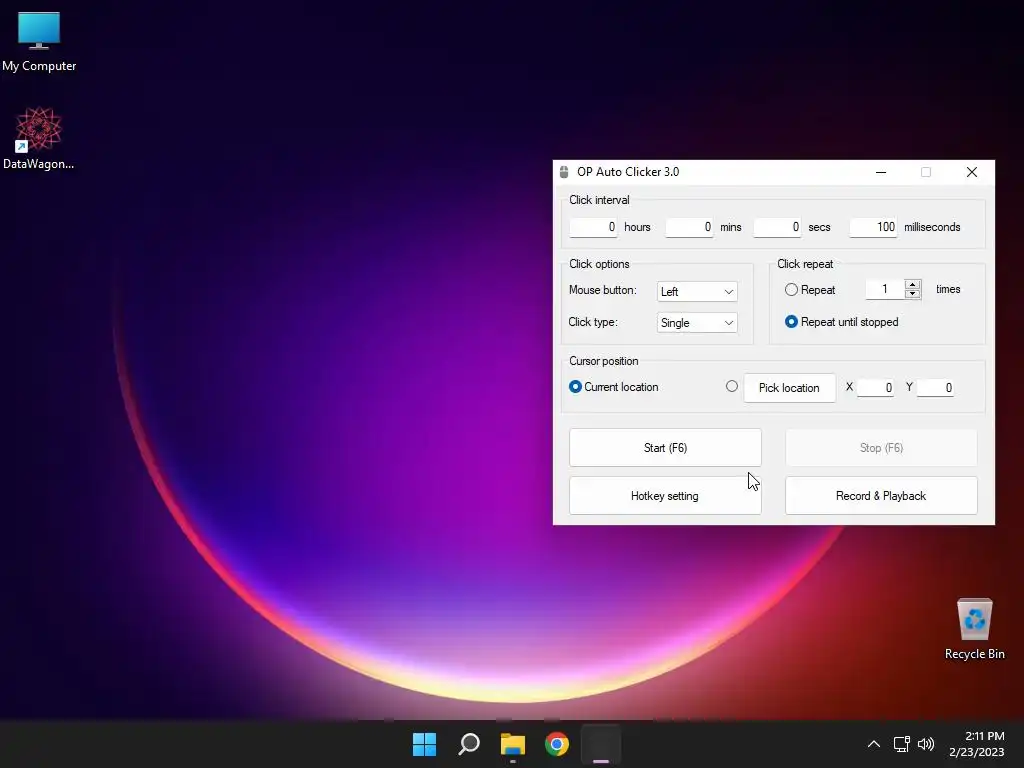Open the Windows Start menu

pyautogui.click(x=424, y=744)
